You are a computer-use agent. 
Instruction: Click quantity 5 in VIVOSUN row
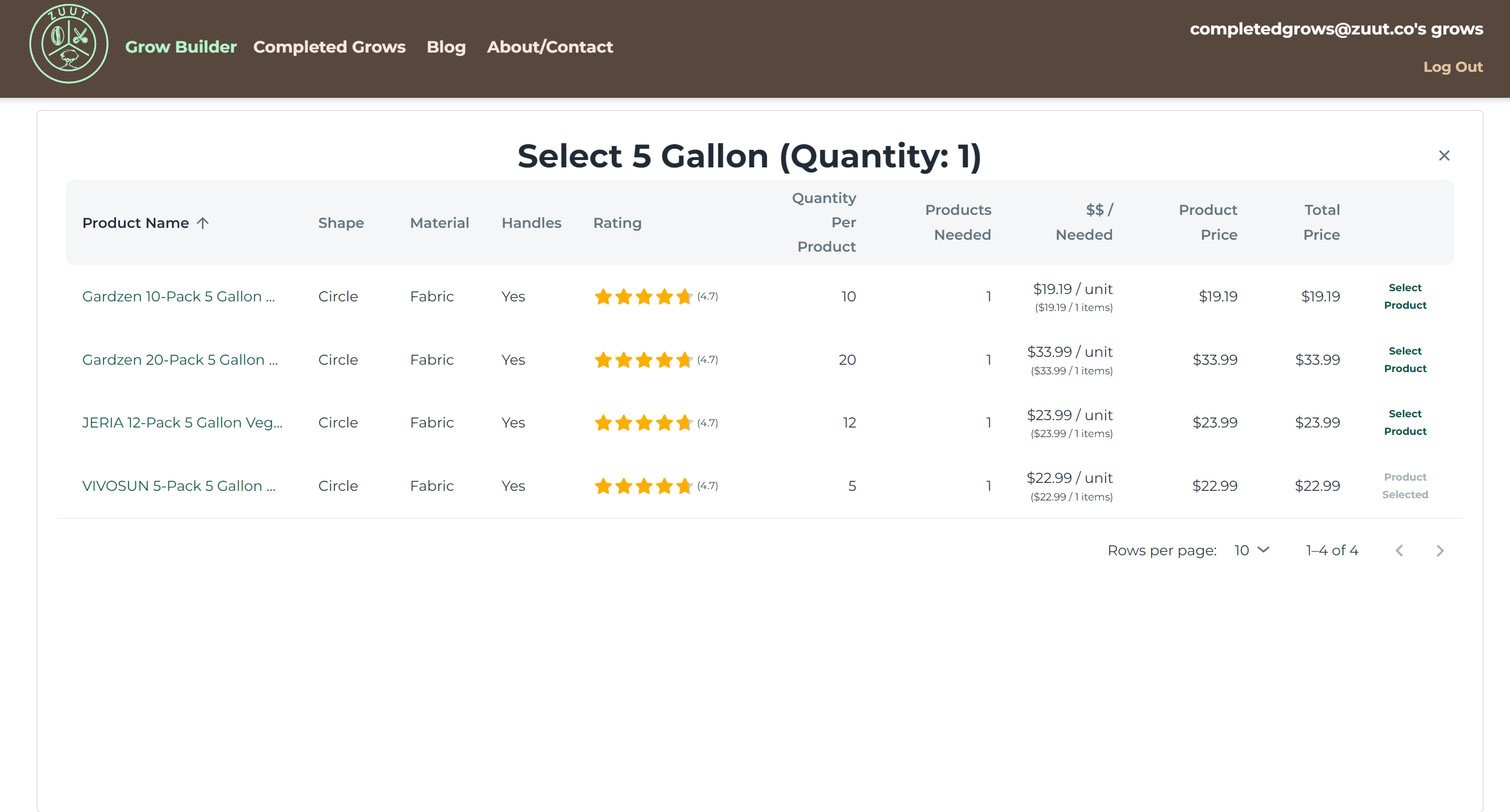point(852,485)
